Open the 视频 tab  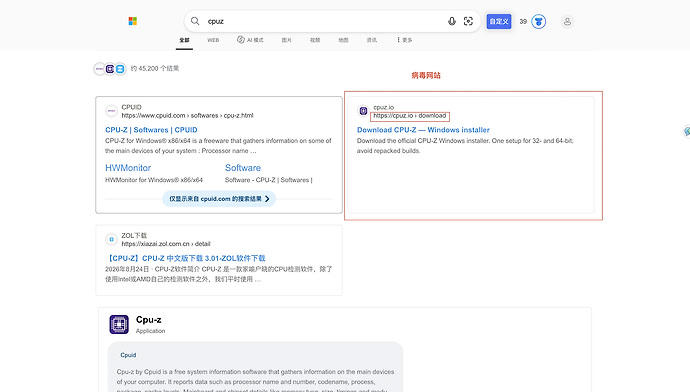(315, 40)
